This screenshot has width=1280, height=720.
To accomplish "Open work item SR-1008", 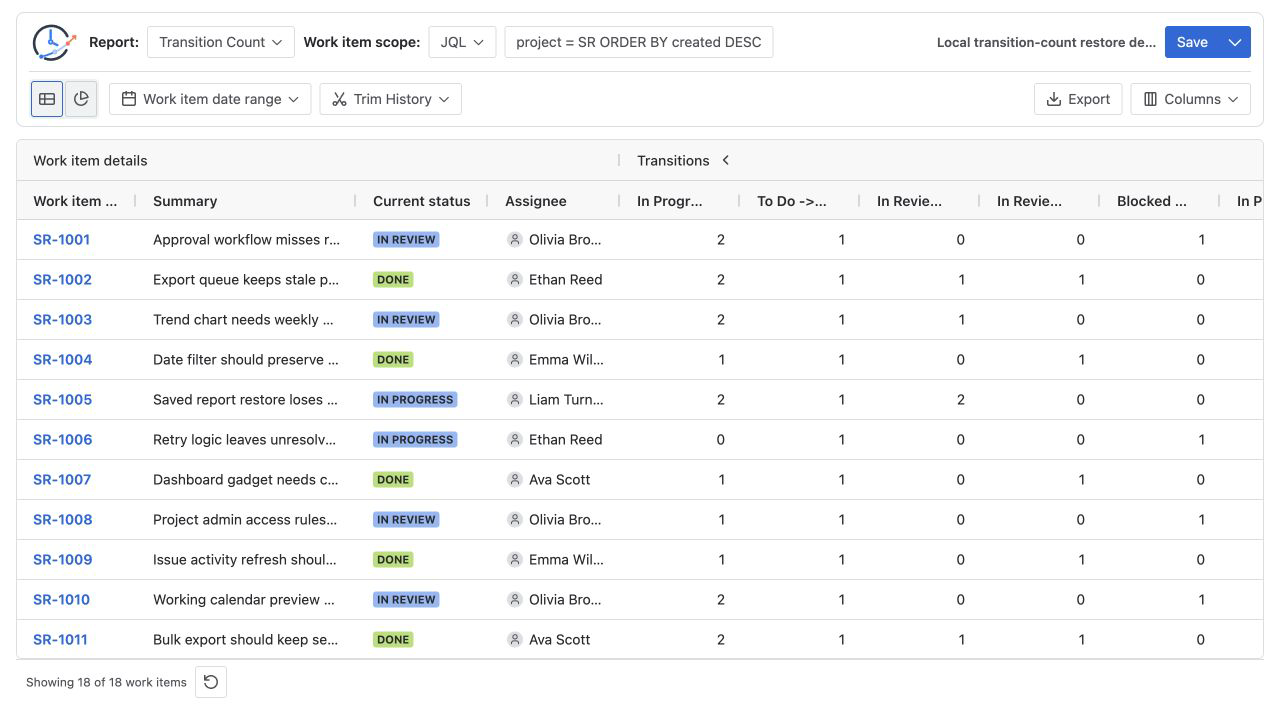I will point(62,519).
